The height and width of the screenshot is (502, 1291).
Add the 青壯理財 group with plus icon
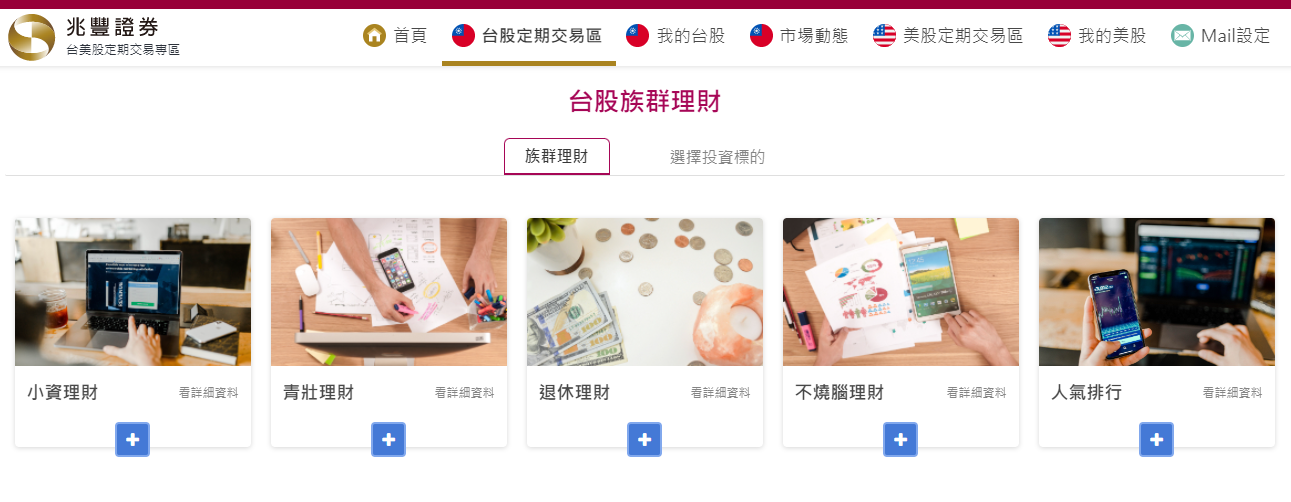point(388,439)
